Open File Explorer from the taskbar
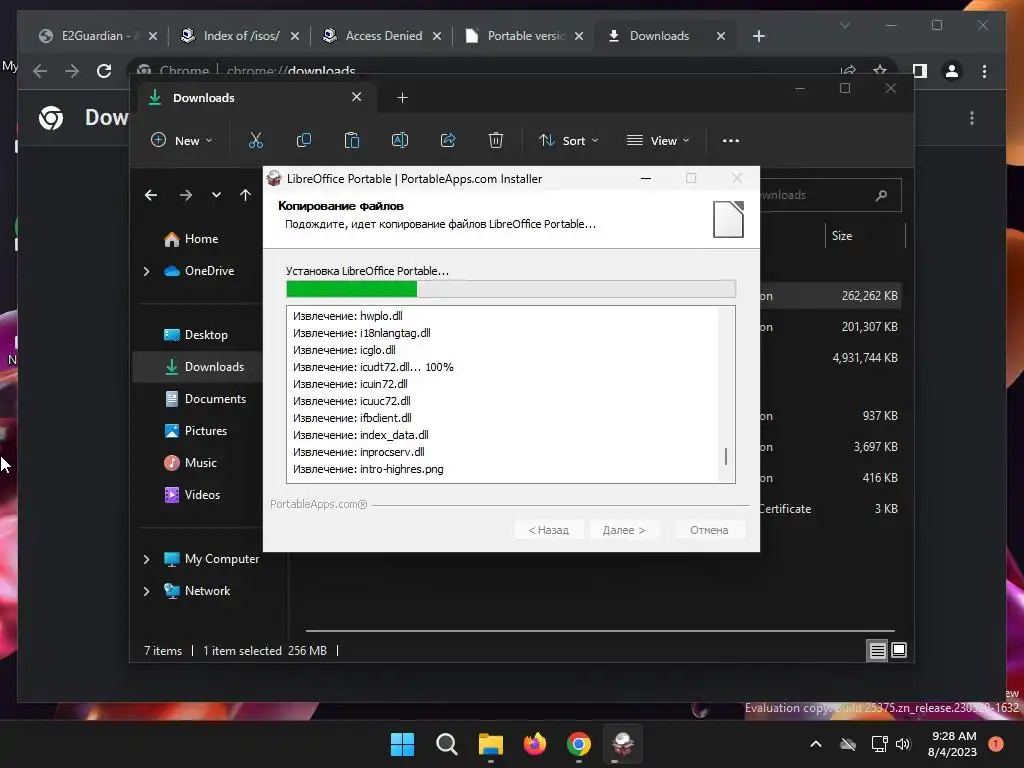Image resolution: width=1024 pixels, height=768 pixels. 490,744
